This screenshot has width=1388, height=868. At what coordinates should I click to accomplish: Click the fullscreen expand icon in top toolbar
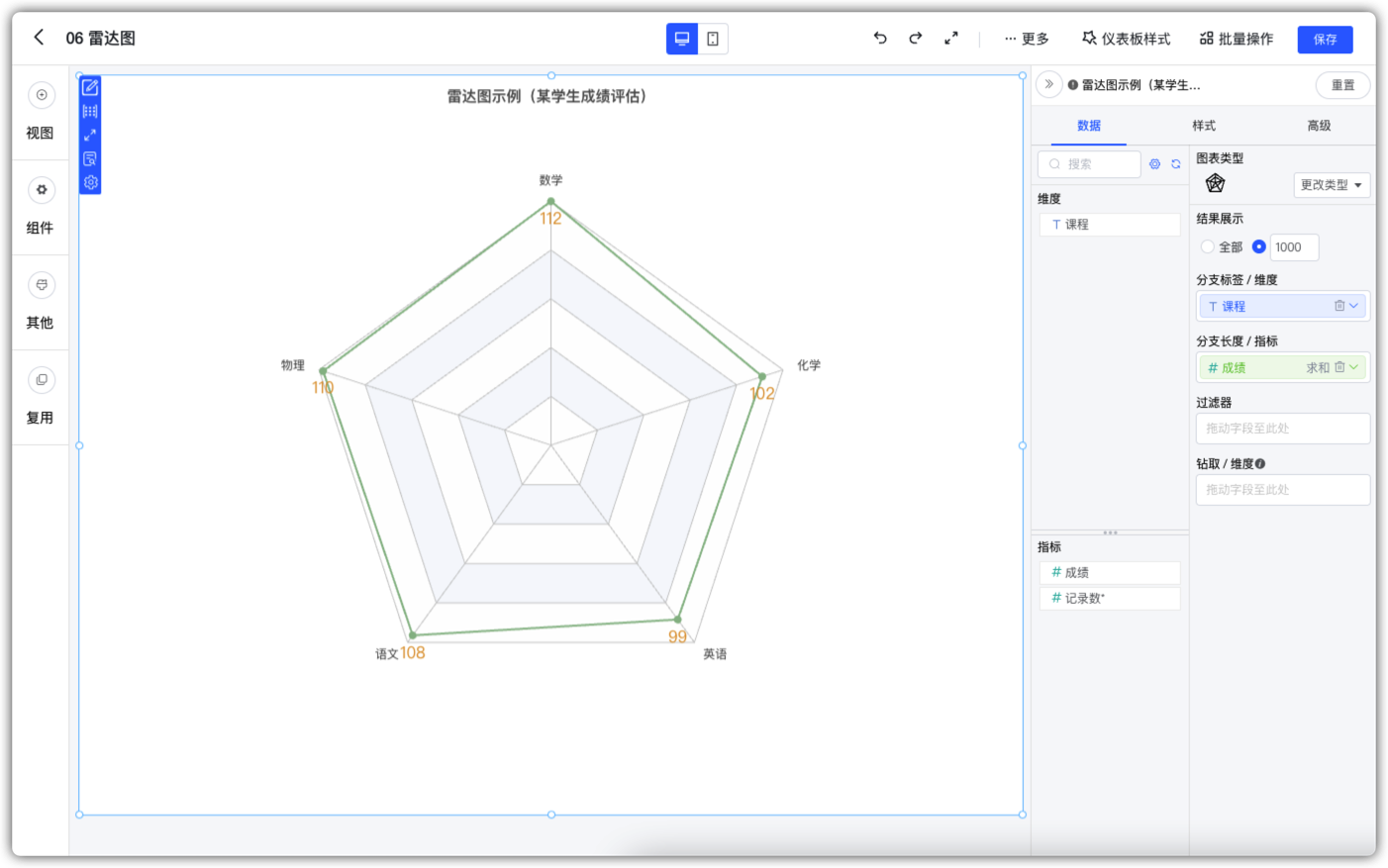950,39
